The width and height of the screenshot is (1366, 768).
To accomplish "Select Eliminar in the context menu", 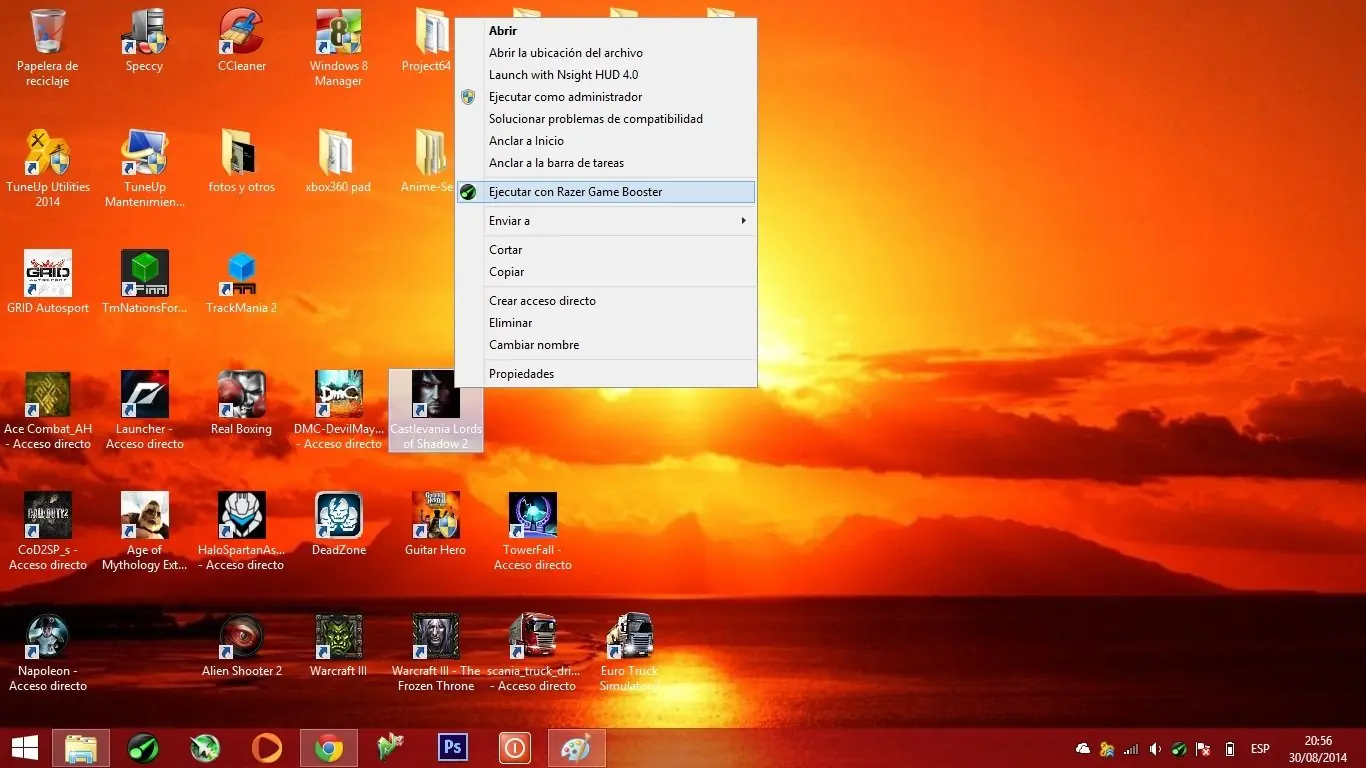I will pos(606,323).
